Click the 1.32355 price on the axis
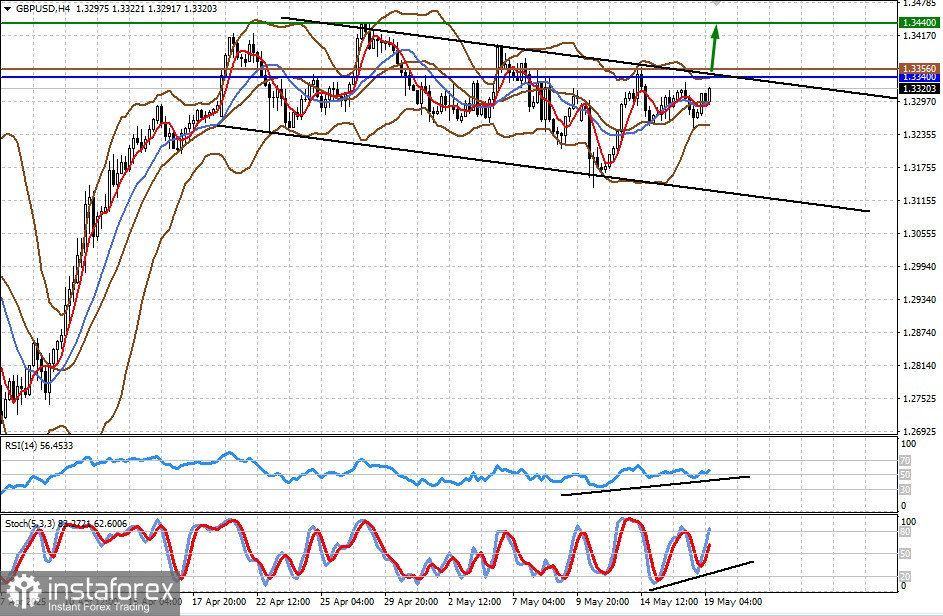 [x=920, y=135]
